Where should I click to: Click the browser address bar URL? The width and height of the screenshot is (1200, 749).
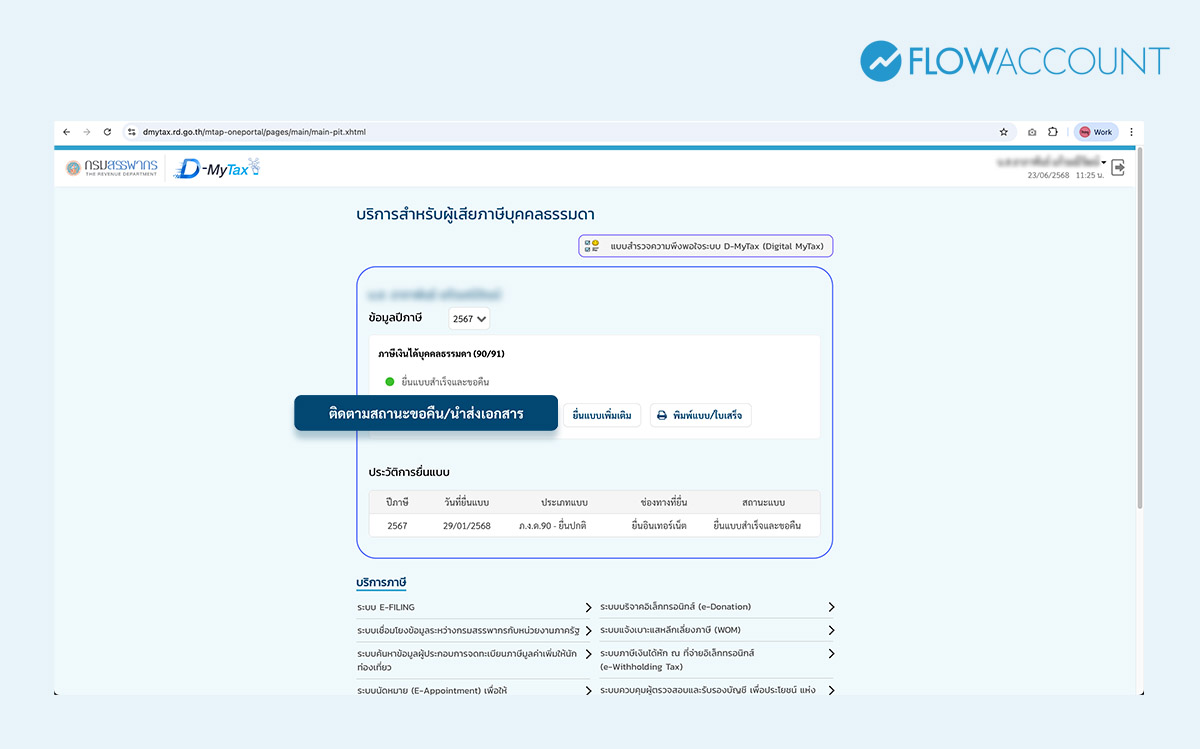(x=254, y=132)
